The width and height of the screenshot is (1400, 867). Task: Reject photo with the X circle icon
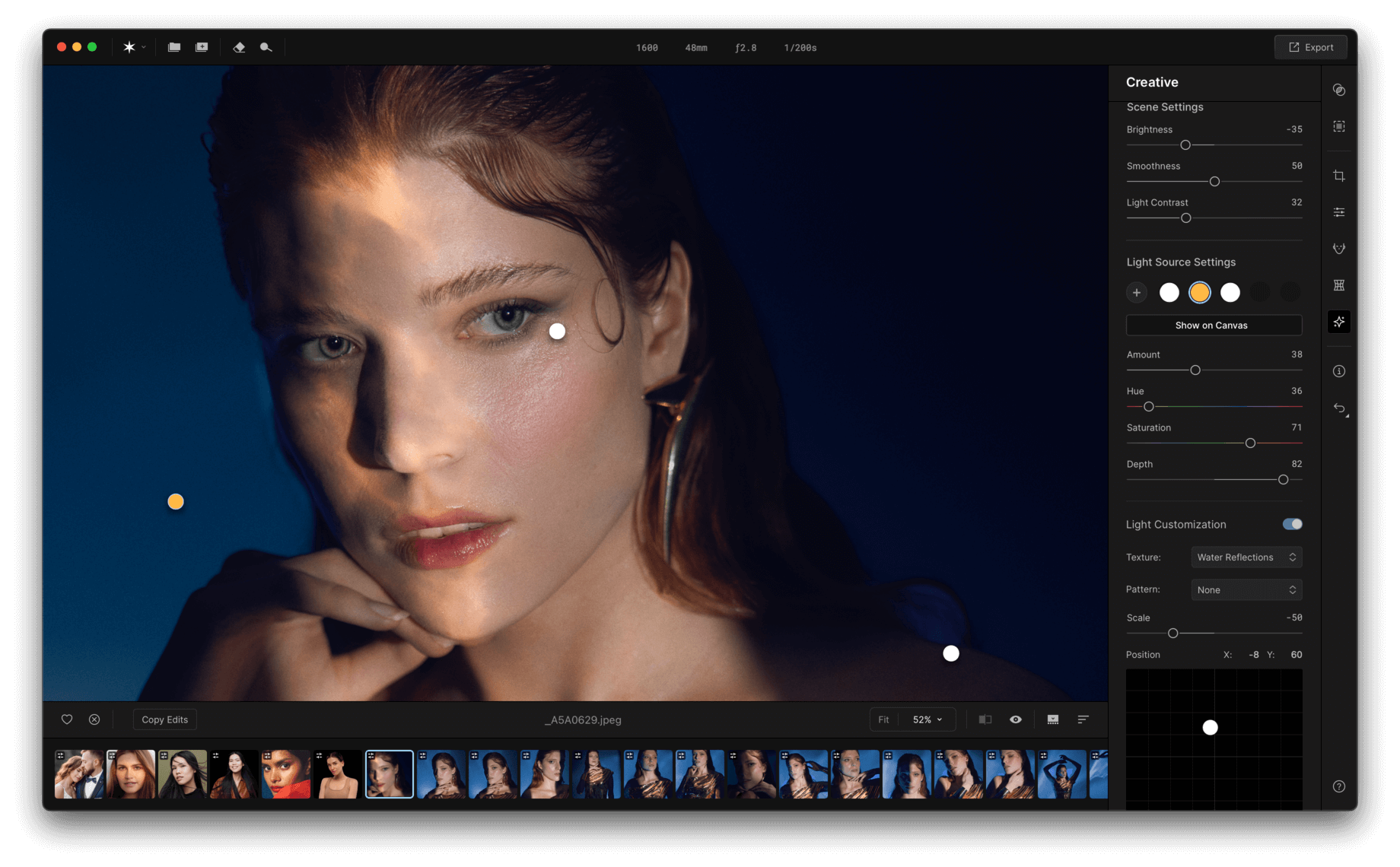pyautogui.click(x=94, y=719)
